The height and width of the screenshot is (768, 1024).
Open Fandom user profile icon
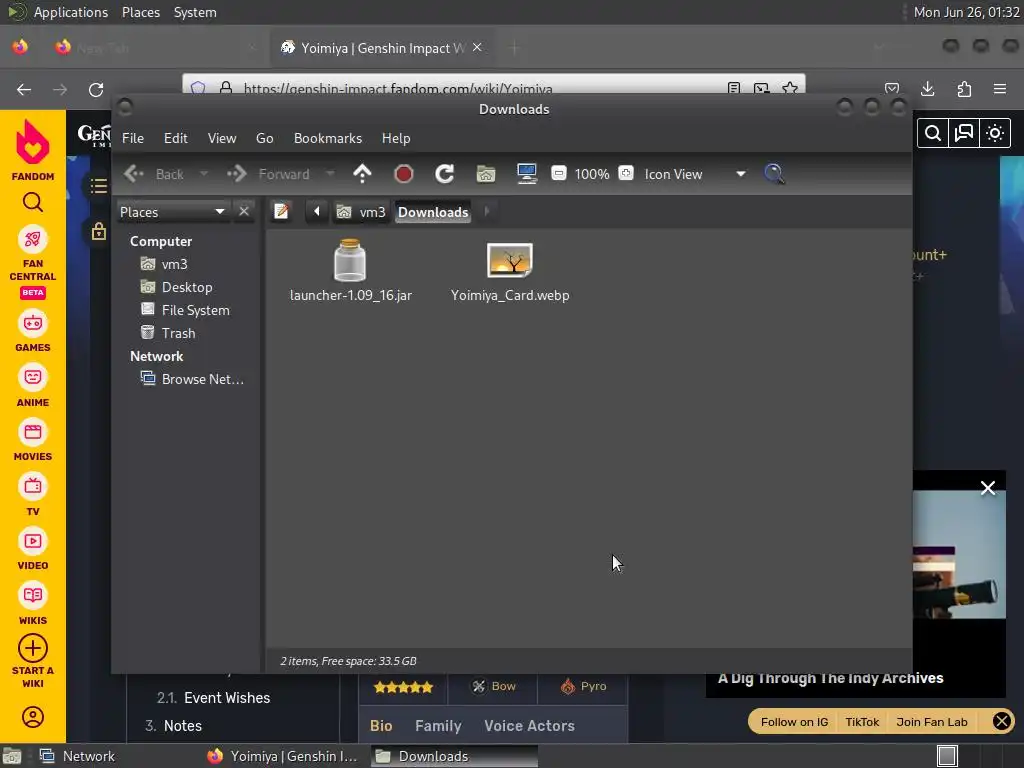click(x=33, y=717)
